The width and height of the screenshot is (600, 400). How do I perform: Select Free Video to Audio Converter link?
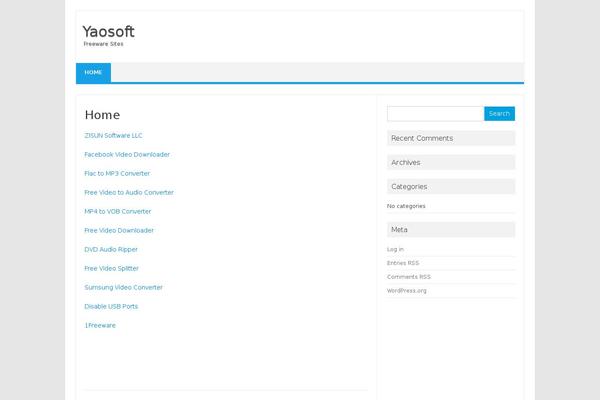[129, 192]
